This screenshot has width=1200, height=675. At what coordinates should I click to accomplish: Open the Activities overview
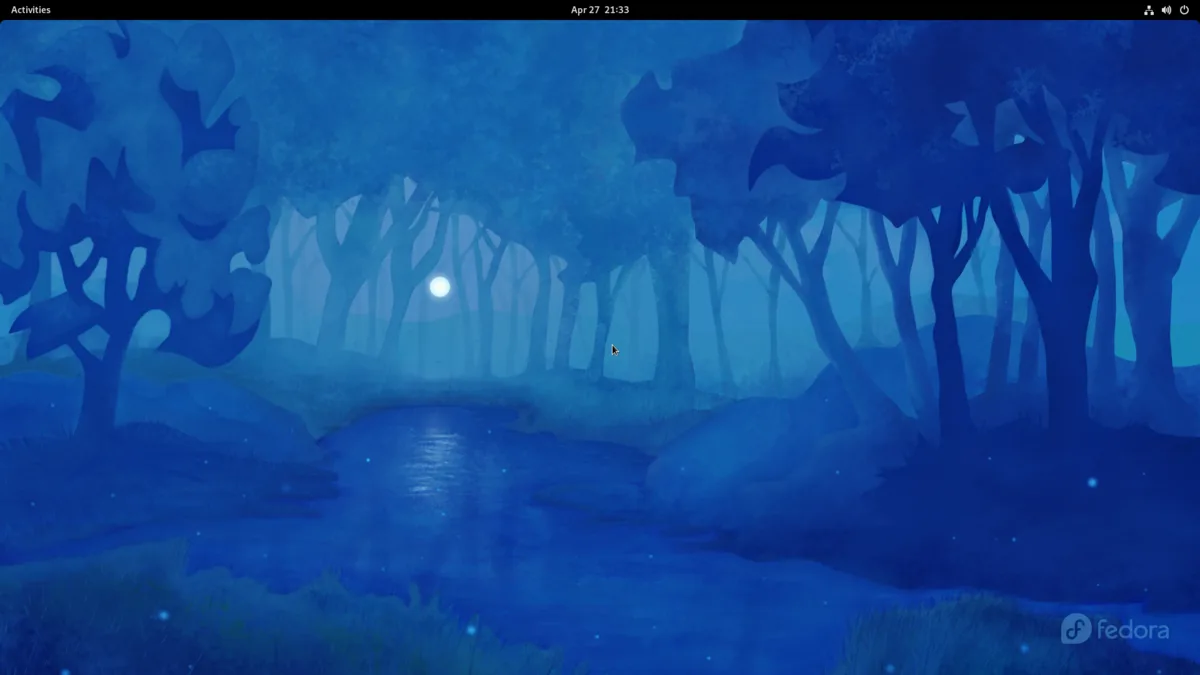(30, 10)
